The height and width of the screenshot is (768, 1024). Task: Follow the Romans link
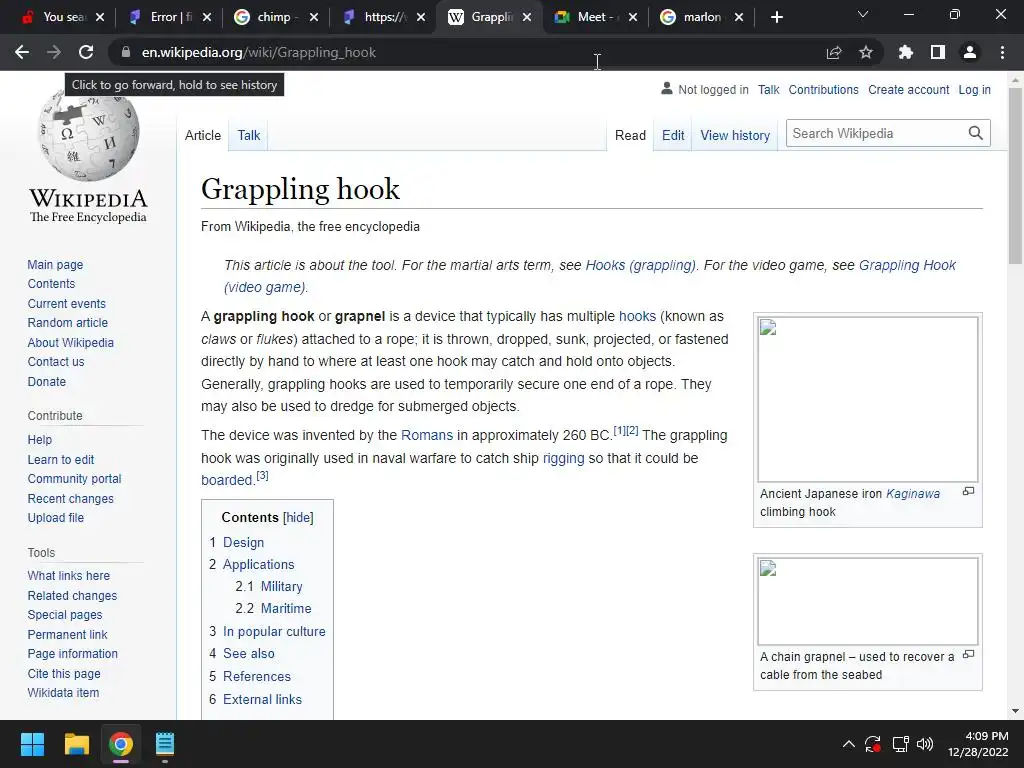click(x=426, y=435)
